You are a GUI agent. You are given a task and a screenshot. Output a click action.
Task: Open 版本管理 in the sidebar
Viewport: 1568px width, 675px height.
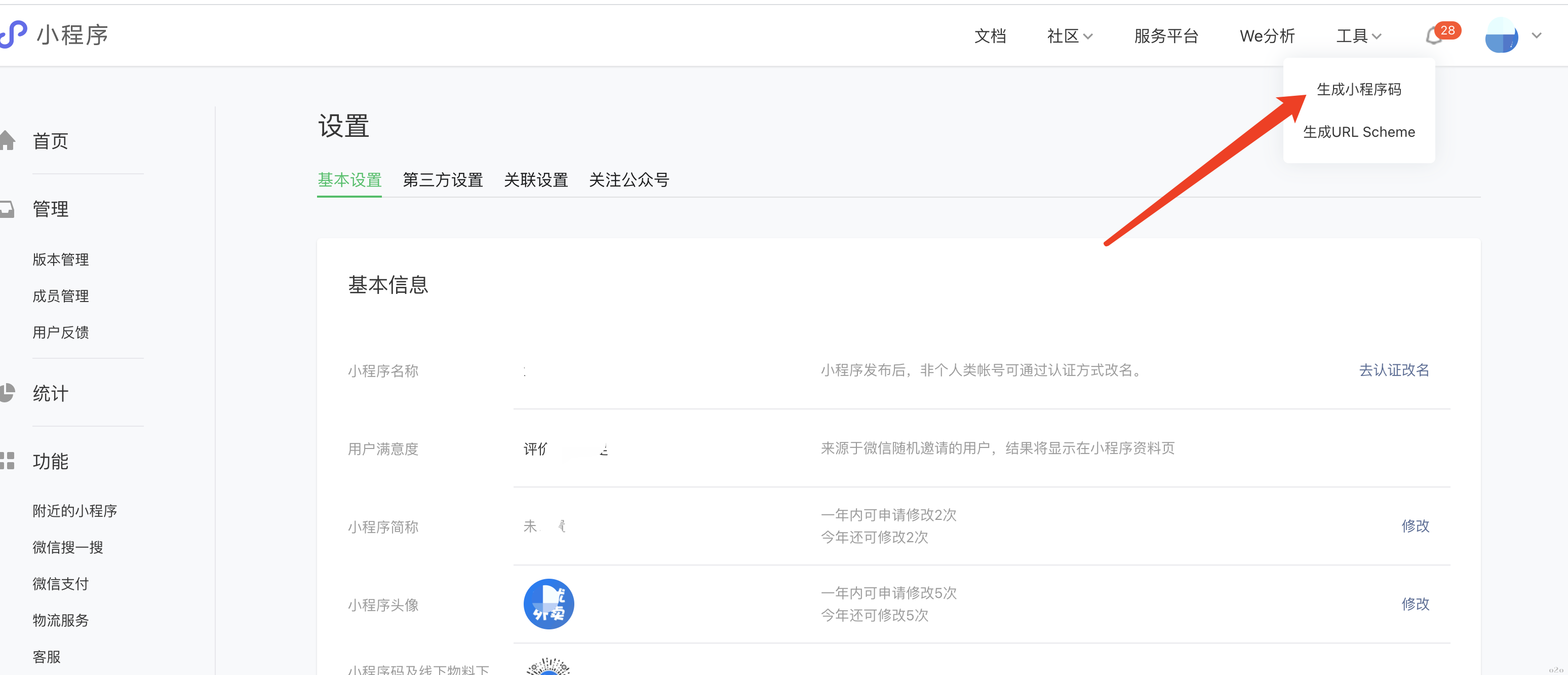point(60,259)
